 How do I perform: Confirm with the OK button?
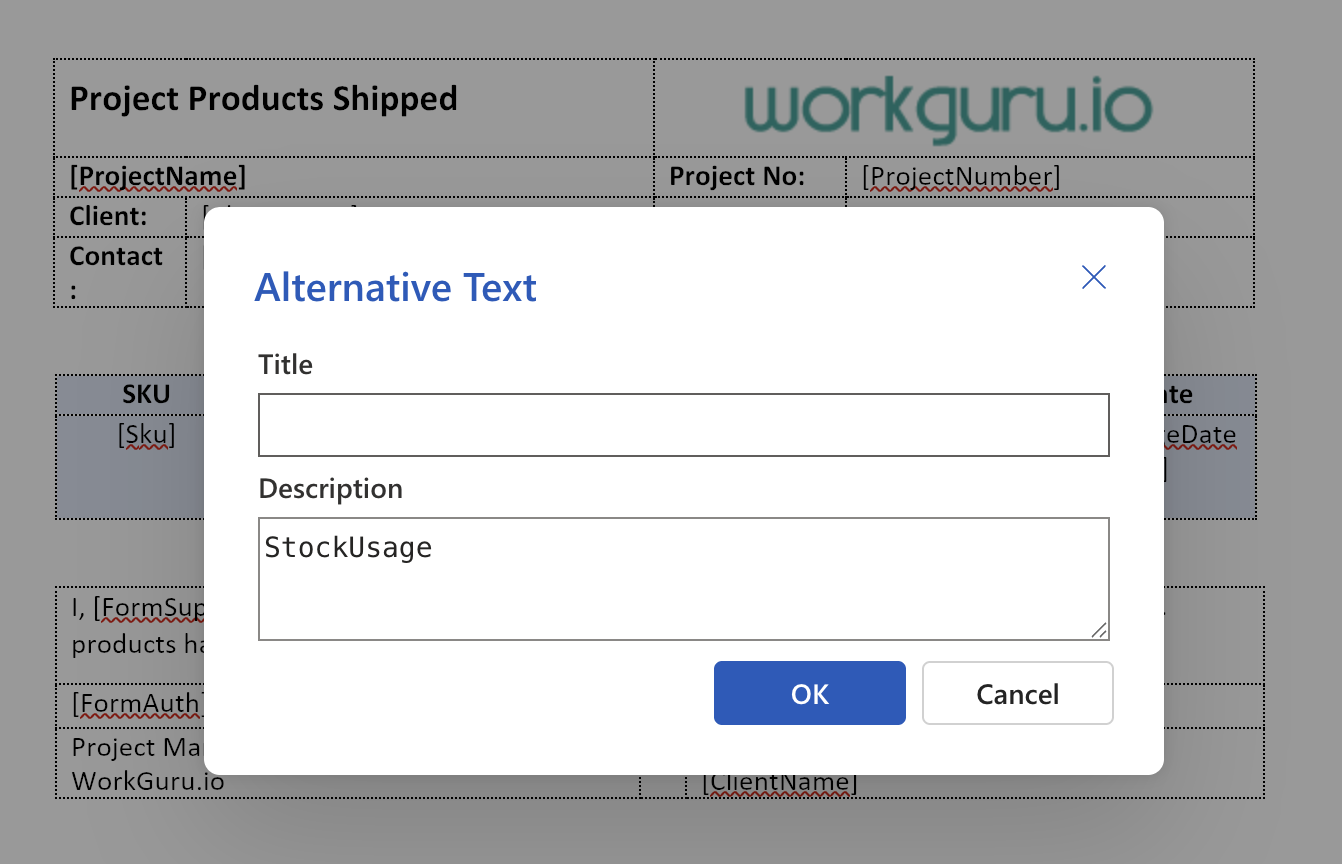(x=810, y=693)
